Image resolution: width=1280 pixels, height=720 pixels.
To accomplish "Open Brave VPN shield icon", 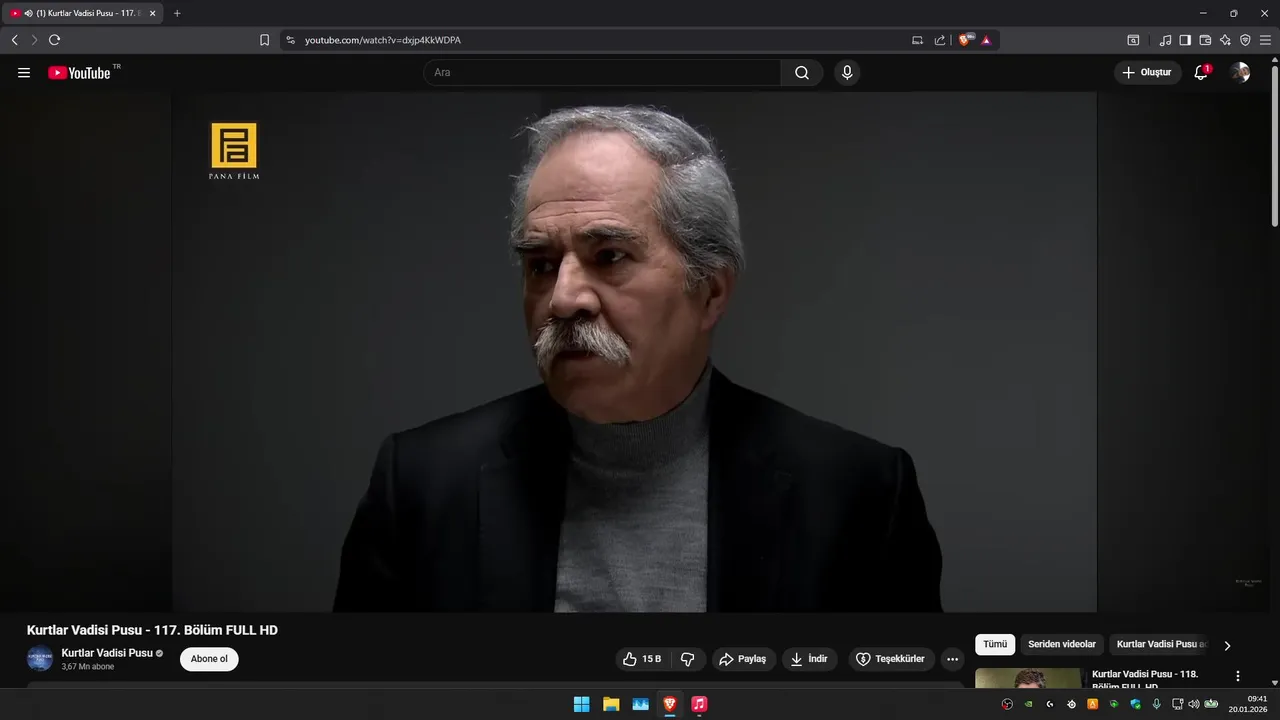I will tap(1245, 40).
